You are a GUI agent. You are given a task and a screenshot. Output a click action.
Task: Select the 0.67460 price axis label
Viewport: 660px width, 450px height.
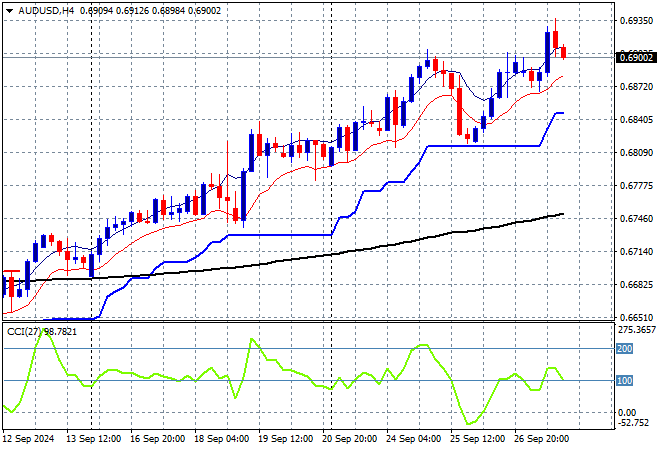coord(636,219)
